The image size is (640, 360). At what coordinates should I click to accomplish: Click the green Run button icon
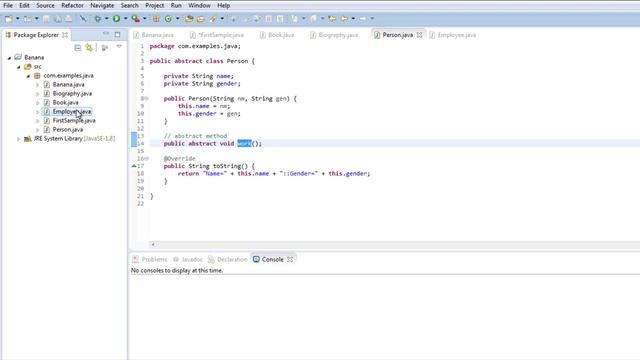pyautogui.click(x=116, y=18)
